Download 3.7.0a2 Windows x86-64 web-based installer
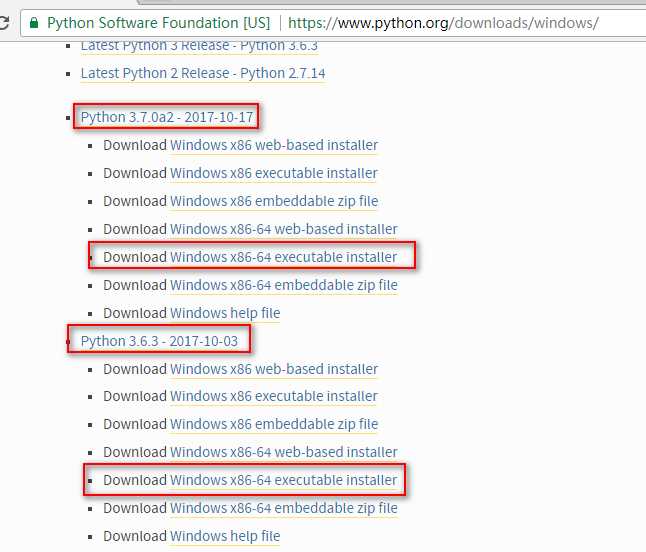The height and width of the screenshot is (552, 646). pos(284,229)
